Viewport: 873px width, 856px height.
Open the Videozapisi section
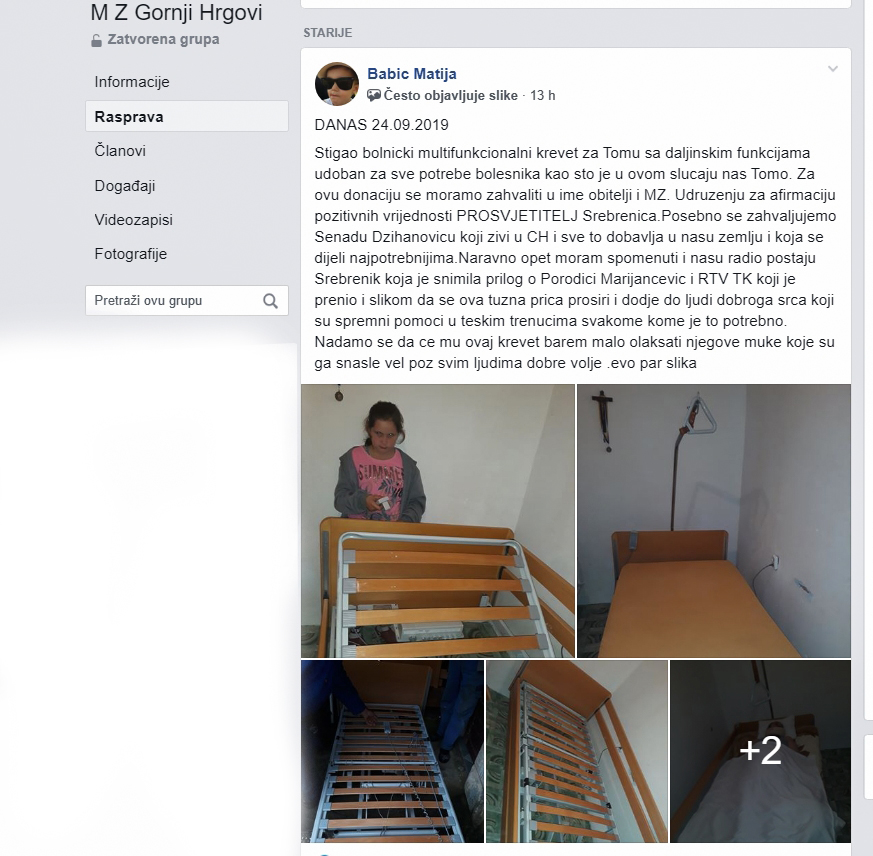pyautogui.click(x=134, y=220)
